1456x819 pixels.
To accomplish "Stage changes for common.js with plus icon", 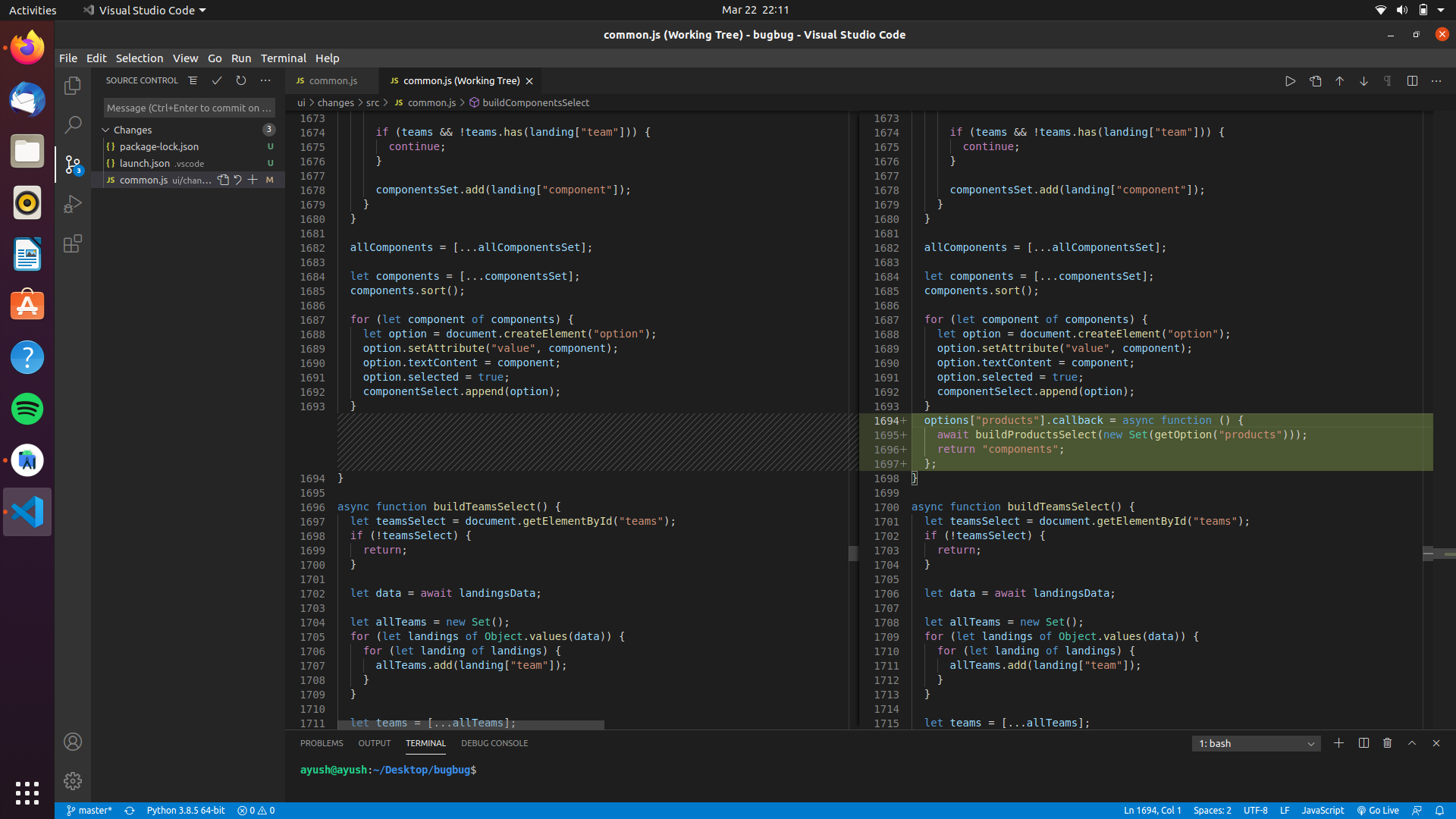I will click(253, 180).
